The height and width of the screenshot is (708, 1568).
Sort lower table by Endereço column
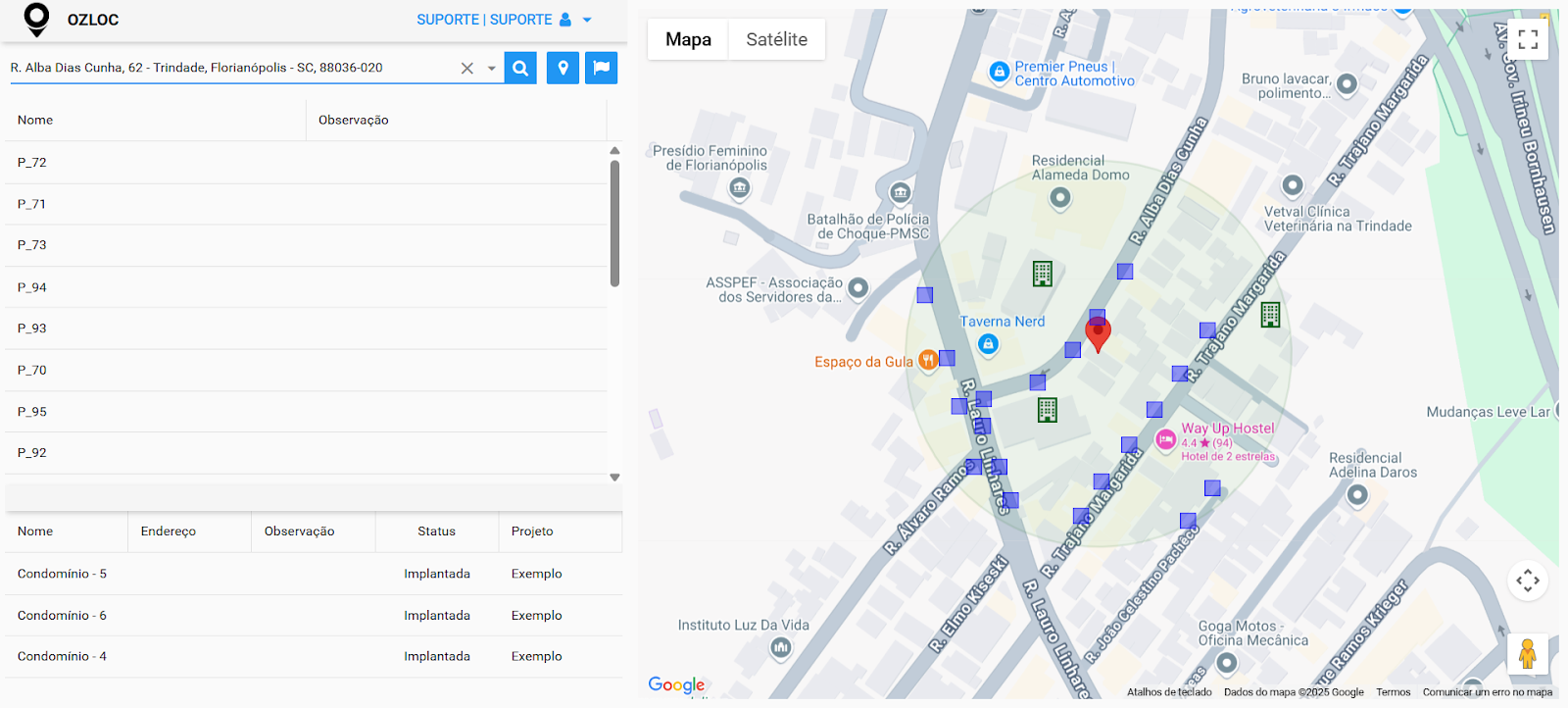189,531
